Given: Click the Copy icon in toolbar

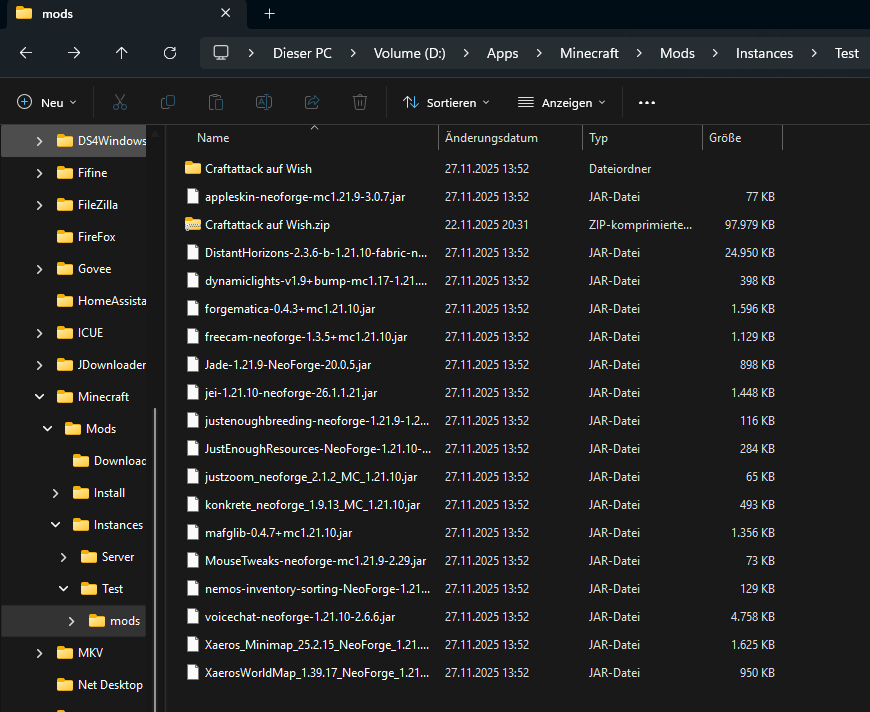Looking at the screenshot, I should 168,102.
